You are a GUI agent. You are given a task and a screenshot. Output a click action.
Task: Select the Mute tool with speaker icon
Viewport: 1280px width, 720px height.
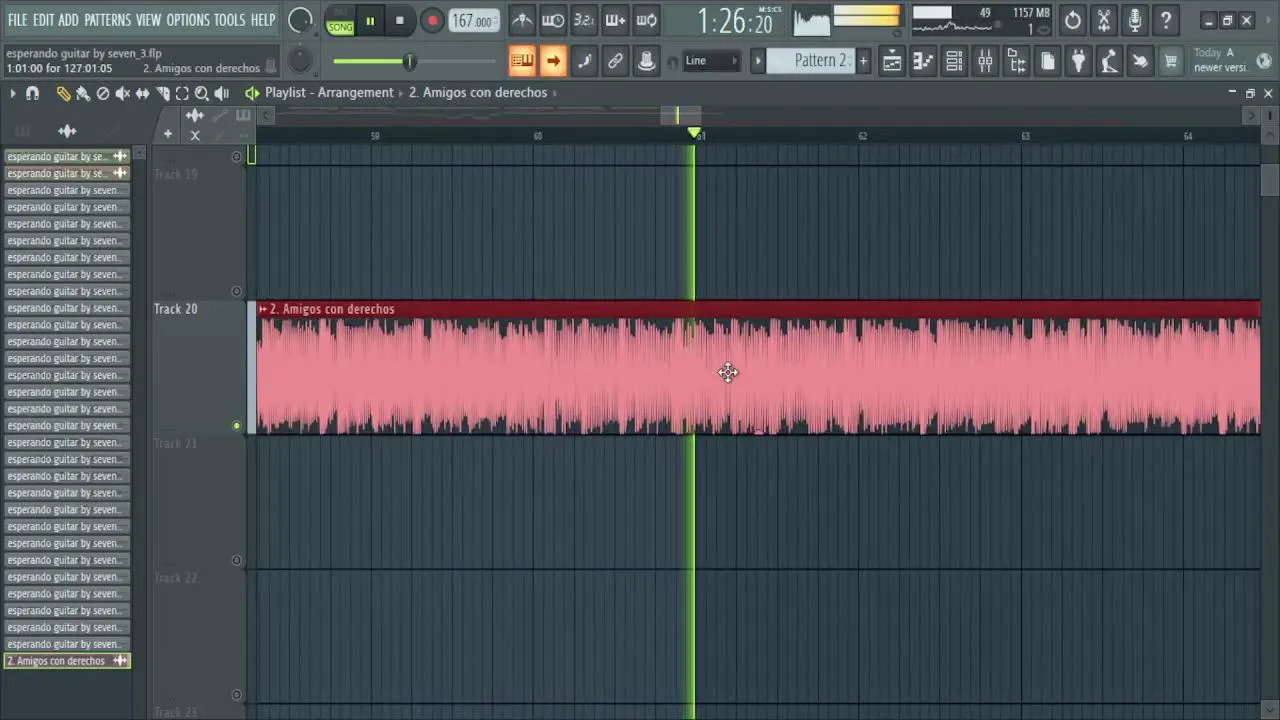click(123, 93)
